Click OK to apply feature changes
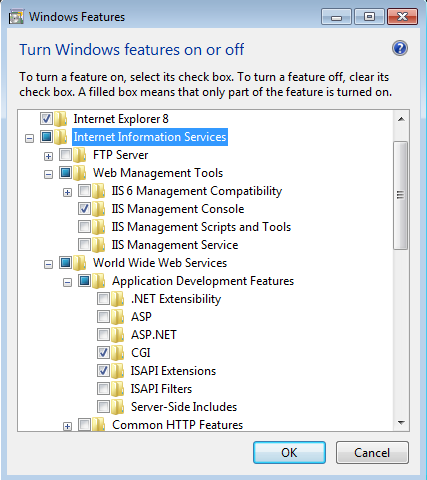 click(289, 452)
